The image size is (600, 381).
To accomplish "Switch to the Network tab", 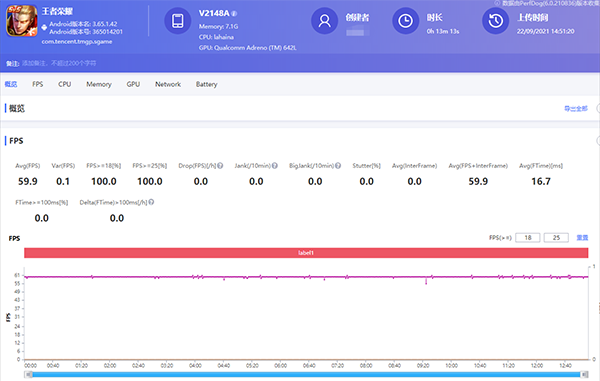I will coord(168,84).
